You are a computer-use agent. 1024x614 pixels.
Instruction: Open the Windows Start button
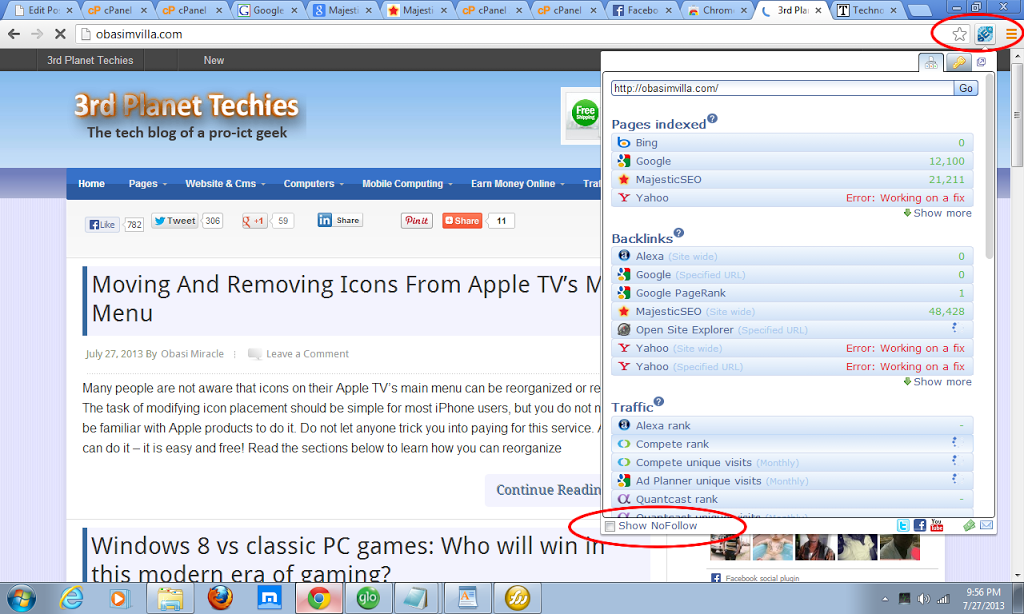[21, 598]
